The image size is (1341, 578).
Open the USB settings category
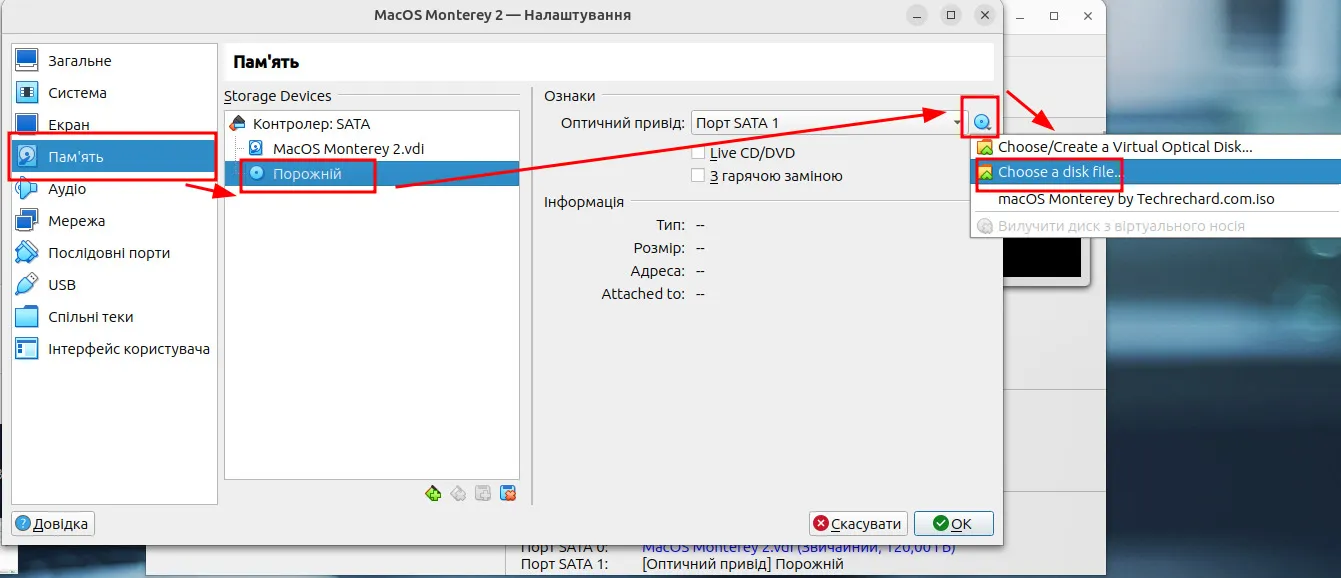point(114,285)
